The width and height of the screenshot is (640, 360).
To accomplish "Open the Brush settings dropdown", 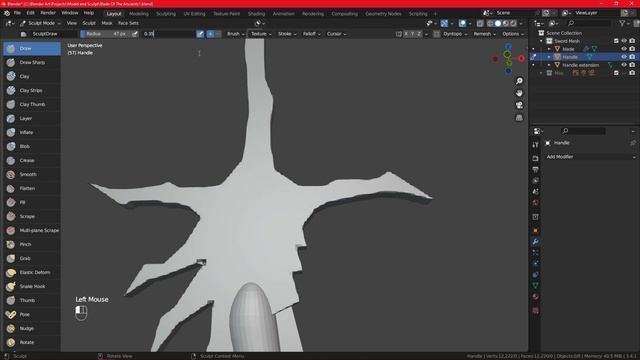I will point(236,34).
